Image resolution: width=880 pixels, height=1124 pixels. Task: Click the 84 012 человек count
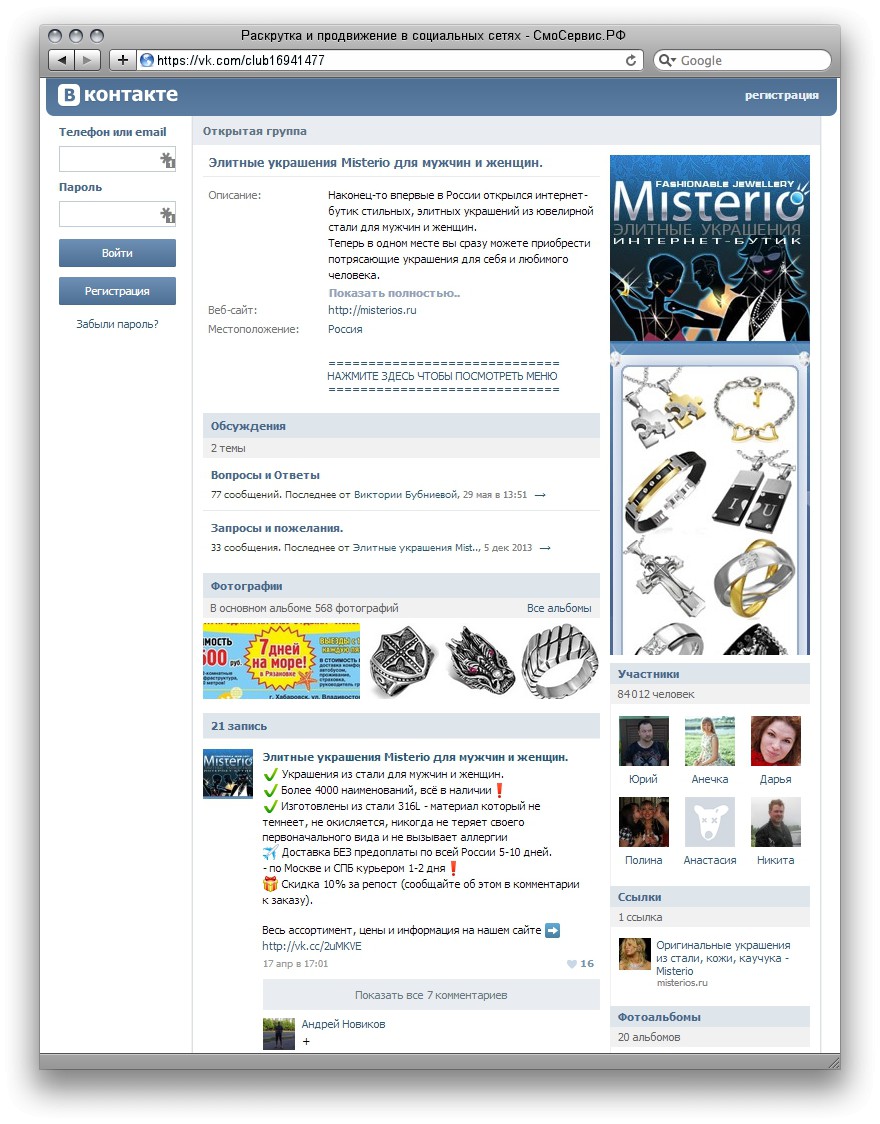[x=656, y=694]
